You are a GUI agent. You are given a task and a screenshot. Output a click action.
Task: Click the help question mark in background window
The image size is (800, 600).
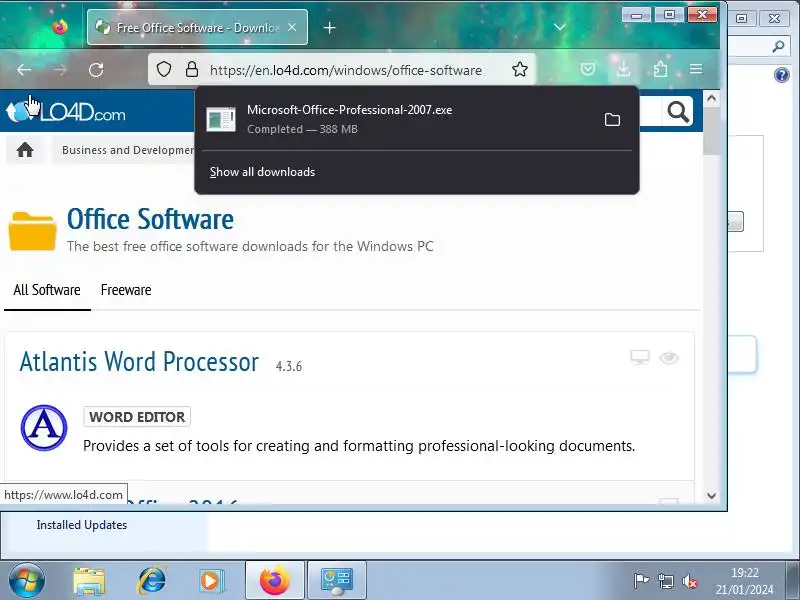click(782, 76)
